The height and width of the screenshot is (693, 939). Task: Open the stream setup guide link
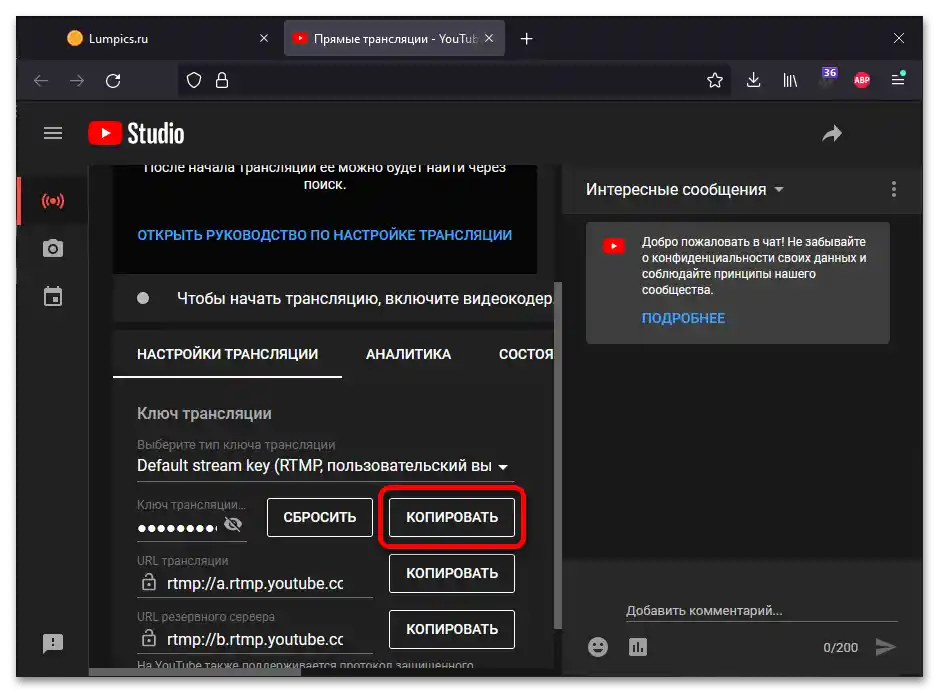(325, 235)
